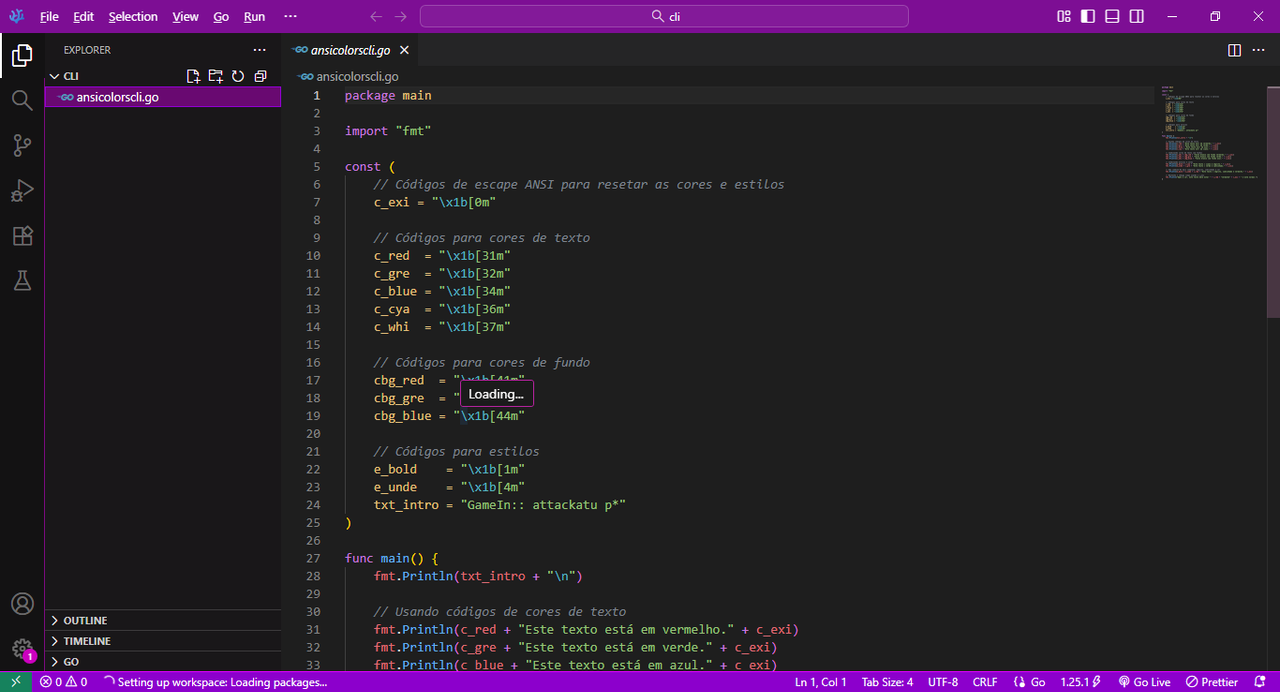Click line number 27 in gutter
Viewport: 1280px width, 692px height.
click(314, 558)
